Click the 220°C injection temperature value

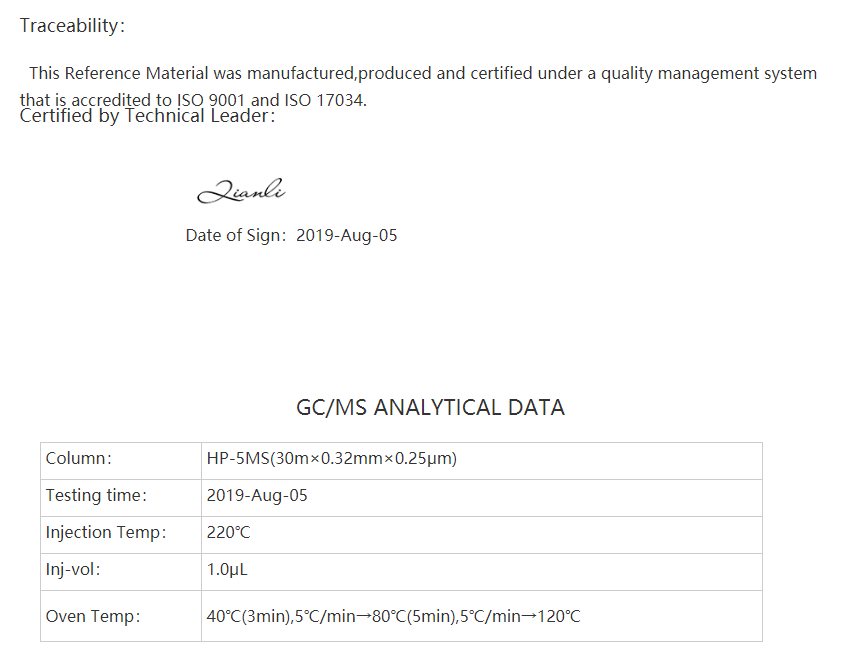pyautogui.click(x=228, y=533)
